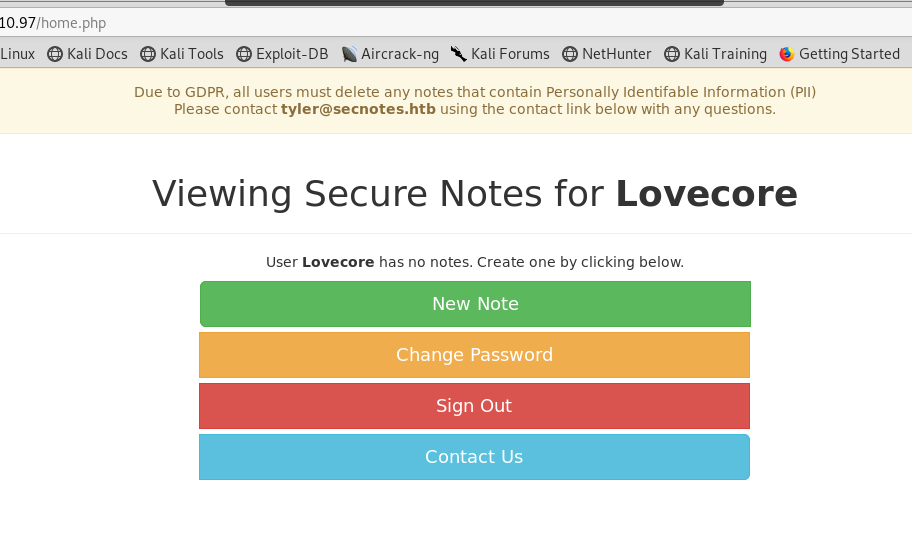Open the Kali Forums bookmark icon

tap(459, 54)
